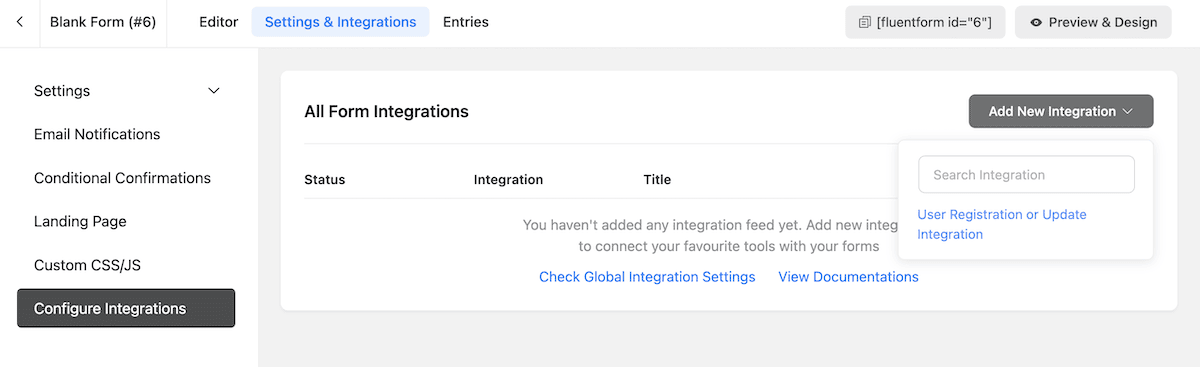
Task: Go back using the left arrow icon
Action: click(x=20, y=22)
